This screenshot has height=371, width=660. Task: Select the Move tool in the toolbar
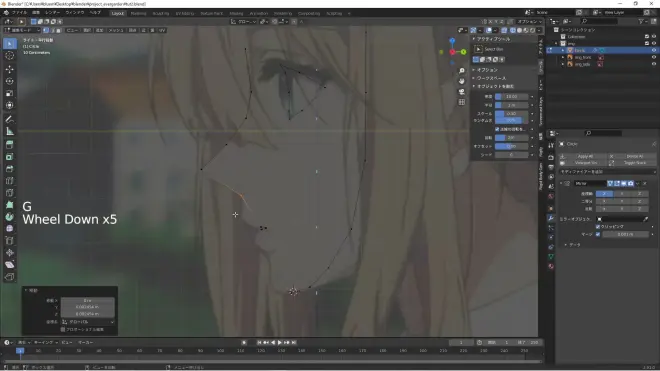[x=10, y=69]
